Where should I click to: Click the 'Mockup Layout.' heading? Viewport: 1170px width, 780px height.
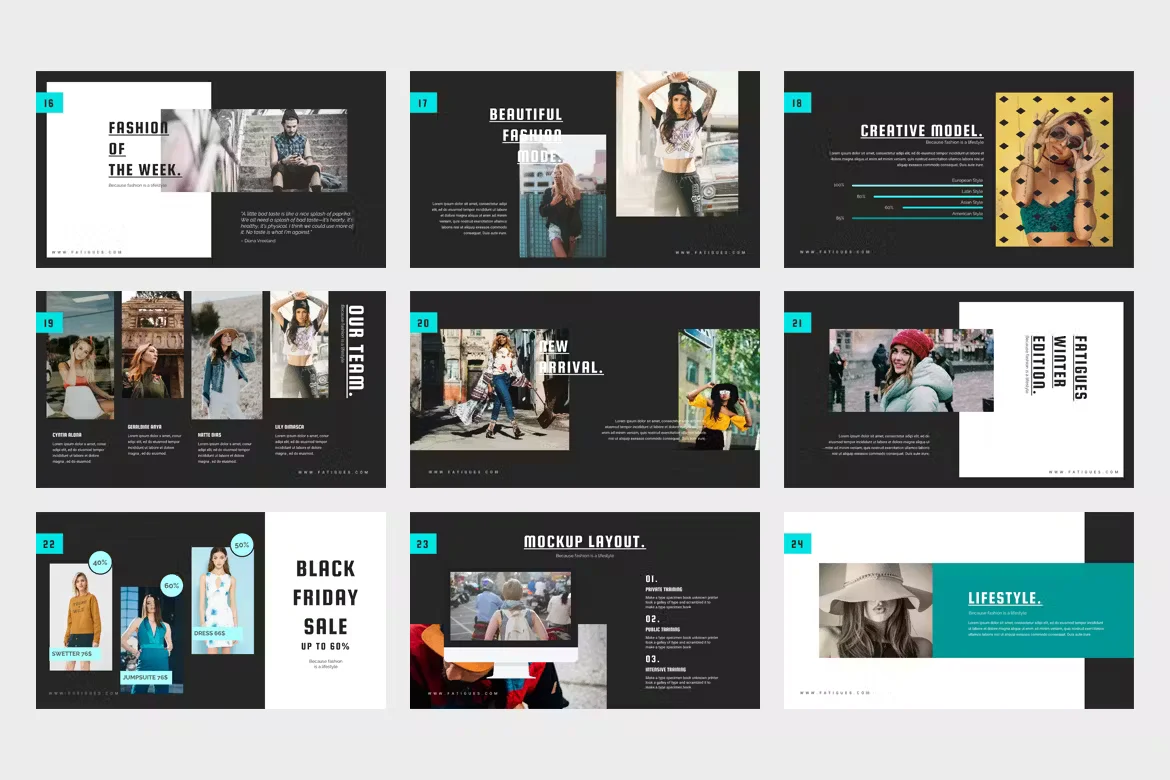[x=584, y=542]
